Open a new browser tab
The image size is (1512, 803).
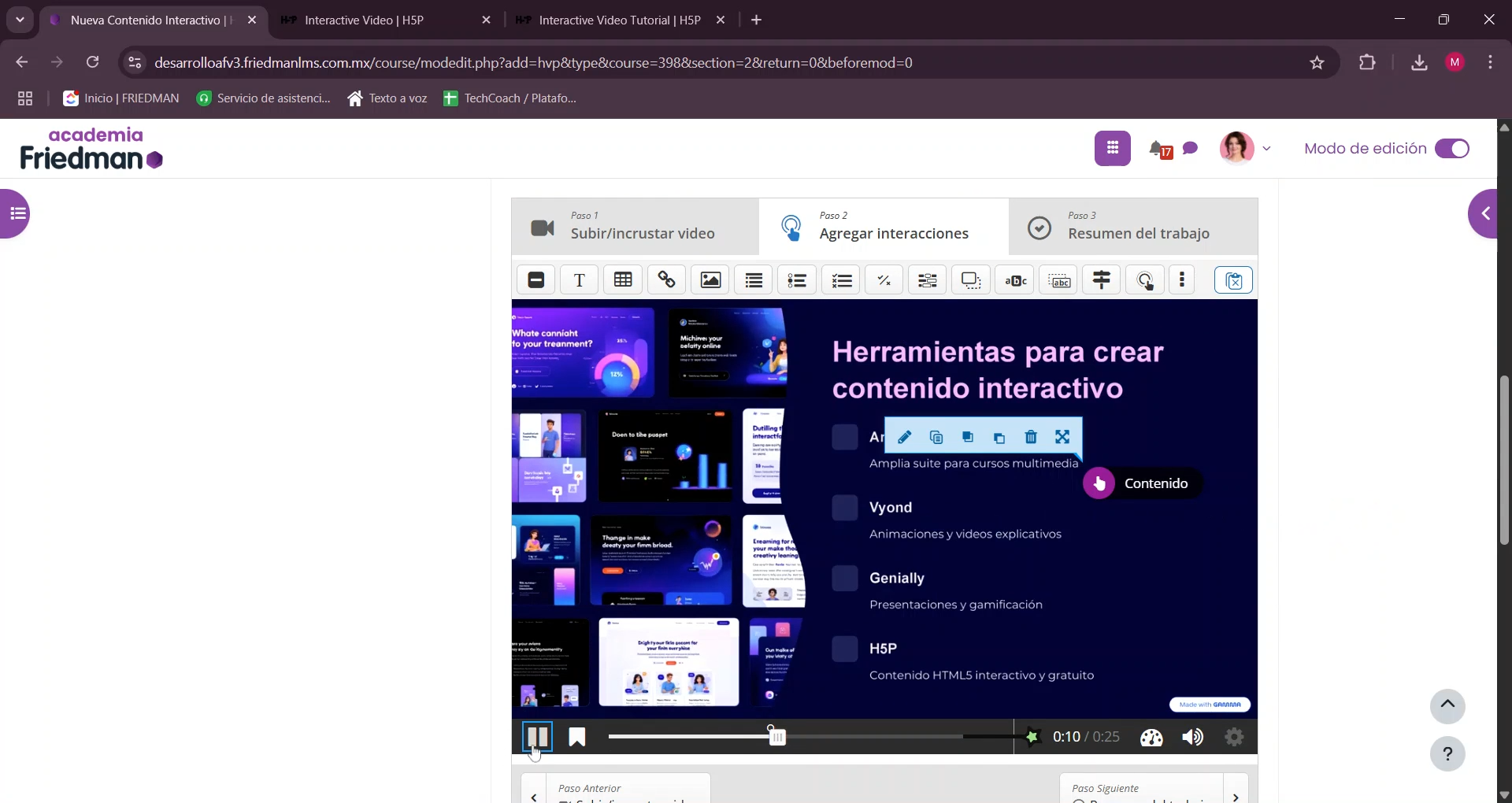tap(757, 20)
